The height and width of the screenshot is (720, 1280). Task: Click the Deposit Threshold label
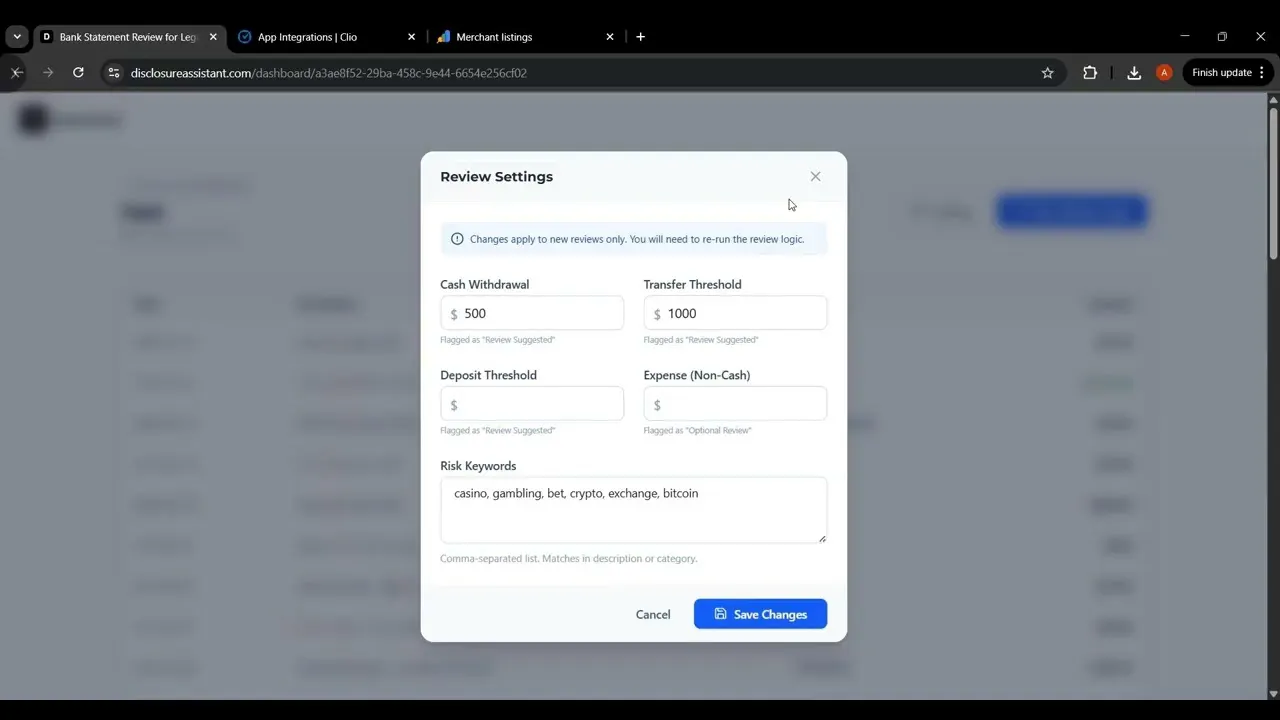pos(488,375)
